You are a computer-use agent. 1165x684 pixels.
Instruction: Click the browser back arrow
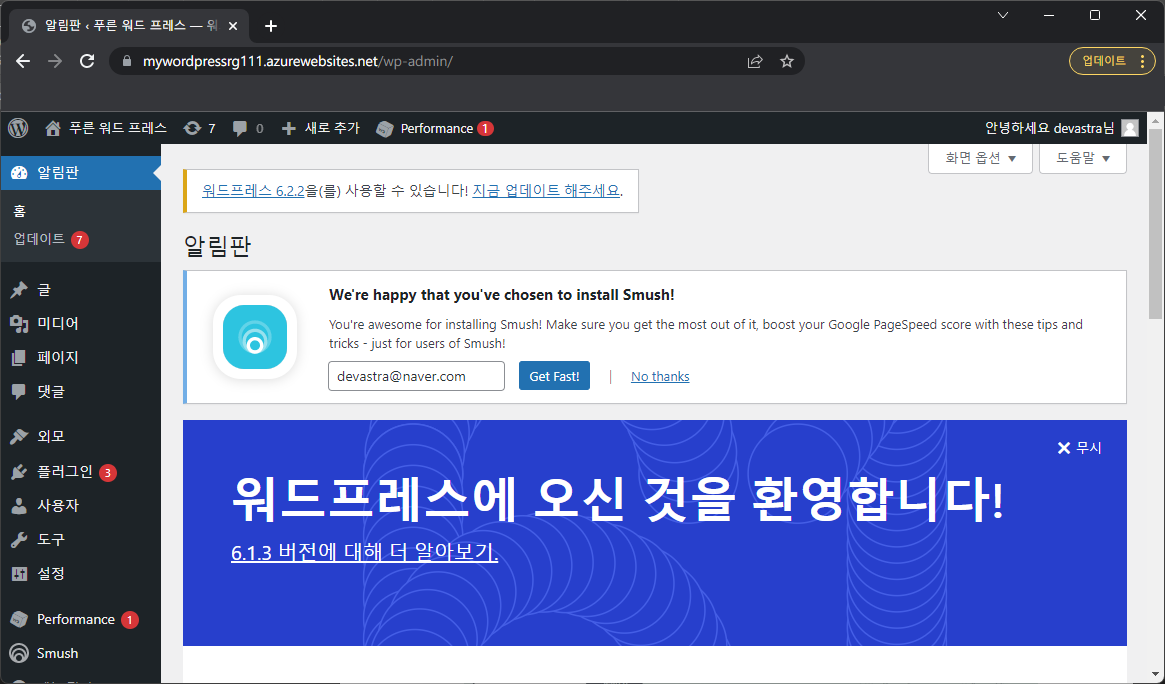tap(23, 61)
